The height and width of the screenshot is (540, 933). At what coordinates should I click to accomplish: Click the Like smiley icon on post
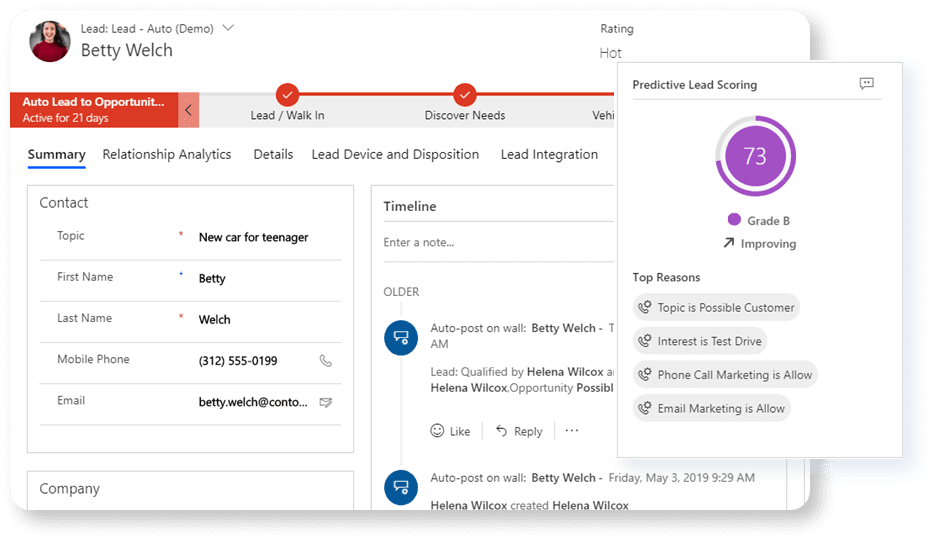point(437,431)
